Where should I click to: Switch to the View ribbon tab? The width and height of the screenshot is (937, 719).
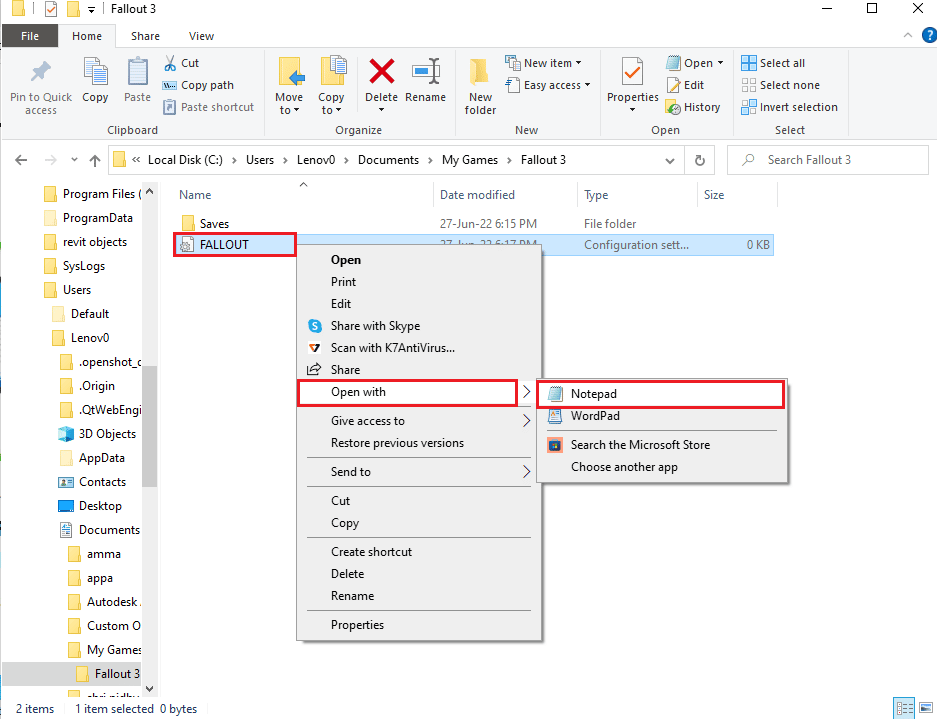tap(201, 36)
